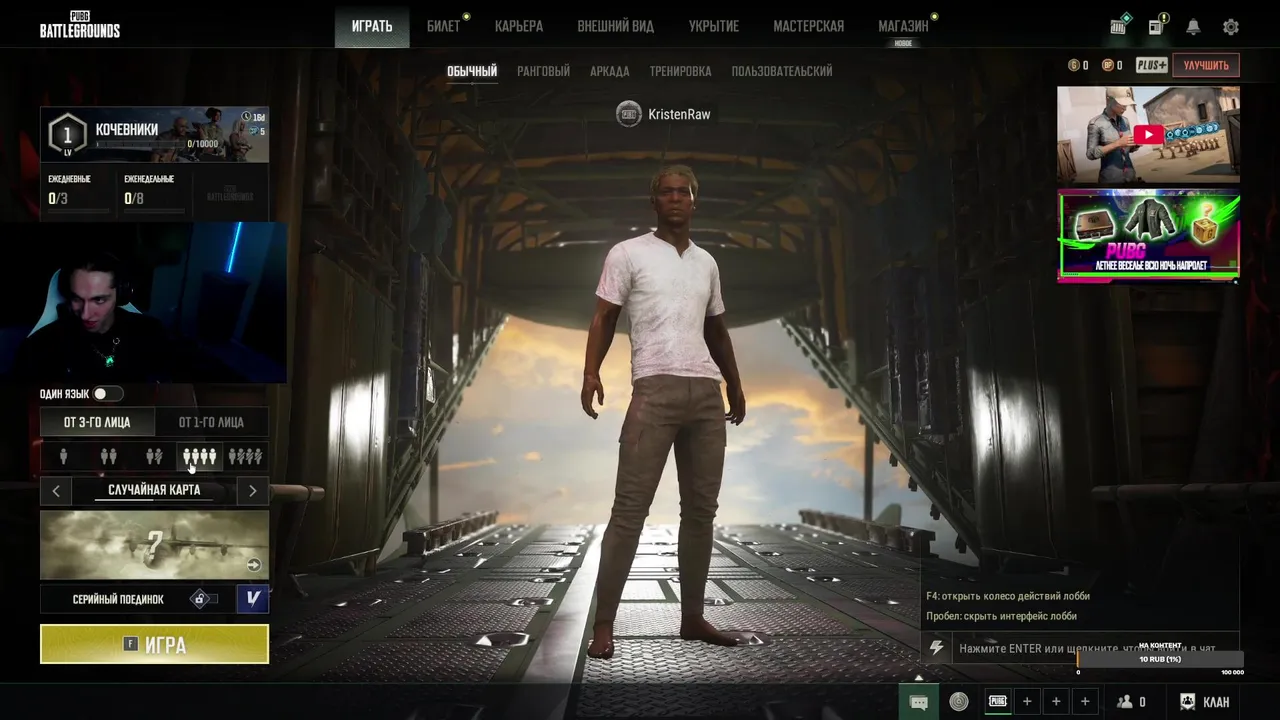This screenshot has width=1280, height=720.
Task: Click the yellow ИГРА start button
Action: [x=154, y=644]
